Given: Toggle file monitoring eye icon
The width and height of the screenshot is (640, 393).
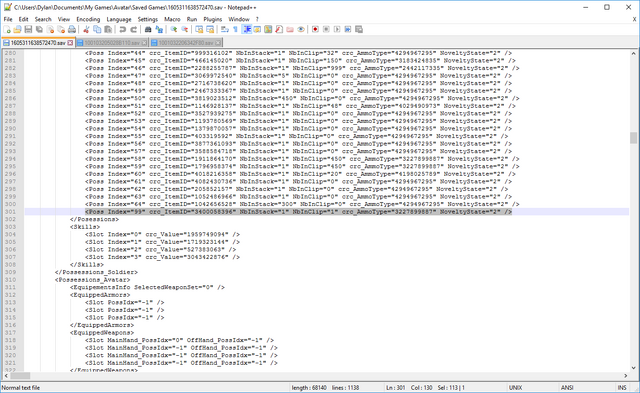Looking at the screenshot, I should click(301, 29).
